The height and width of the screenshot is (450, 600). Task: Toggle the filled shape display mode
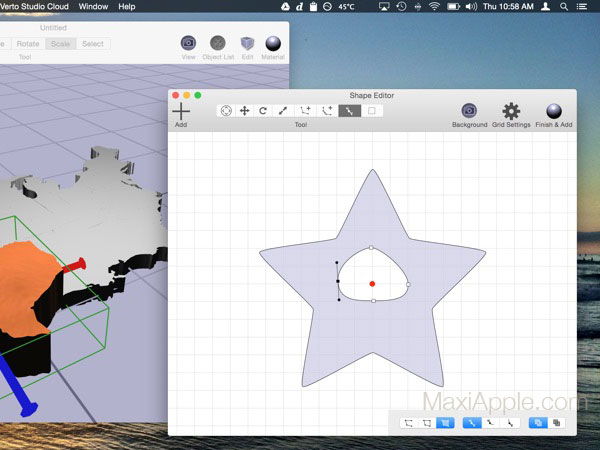tap(445, 423)
